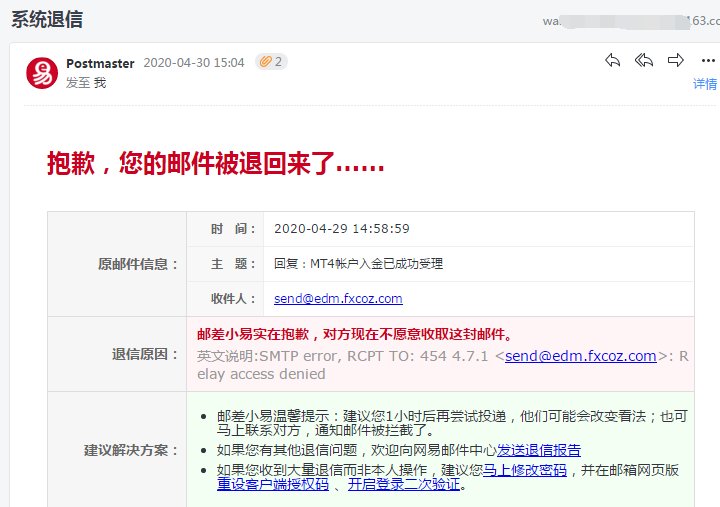Viewport: 720px width, 507px height.
Task: Open the 重设客户端授权码 link
Action: pyautogui.click(x=273, y=484)
